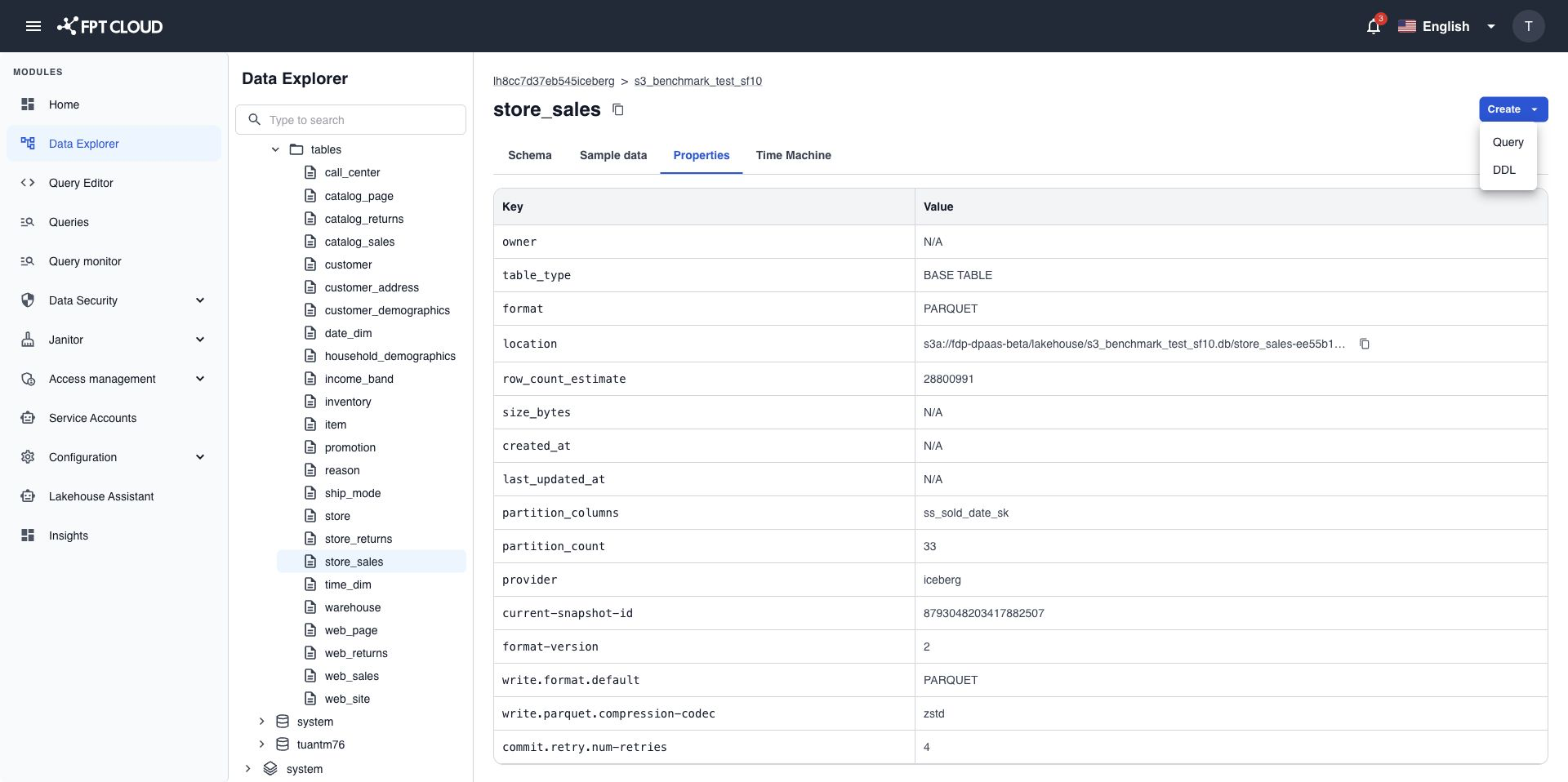
Task: Open the hamburger navigation menu
Action: point(33,26)
